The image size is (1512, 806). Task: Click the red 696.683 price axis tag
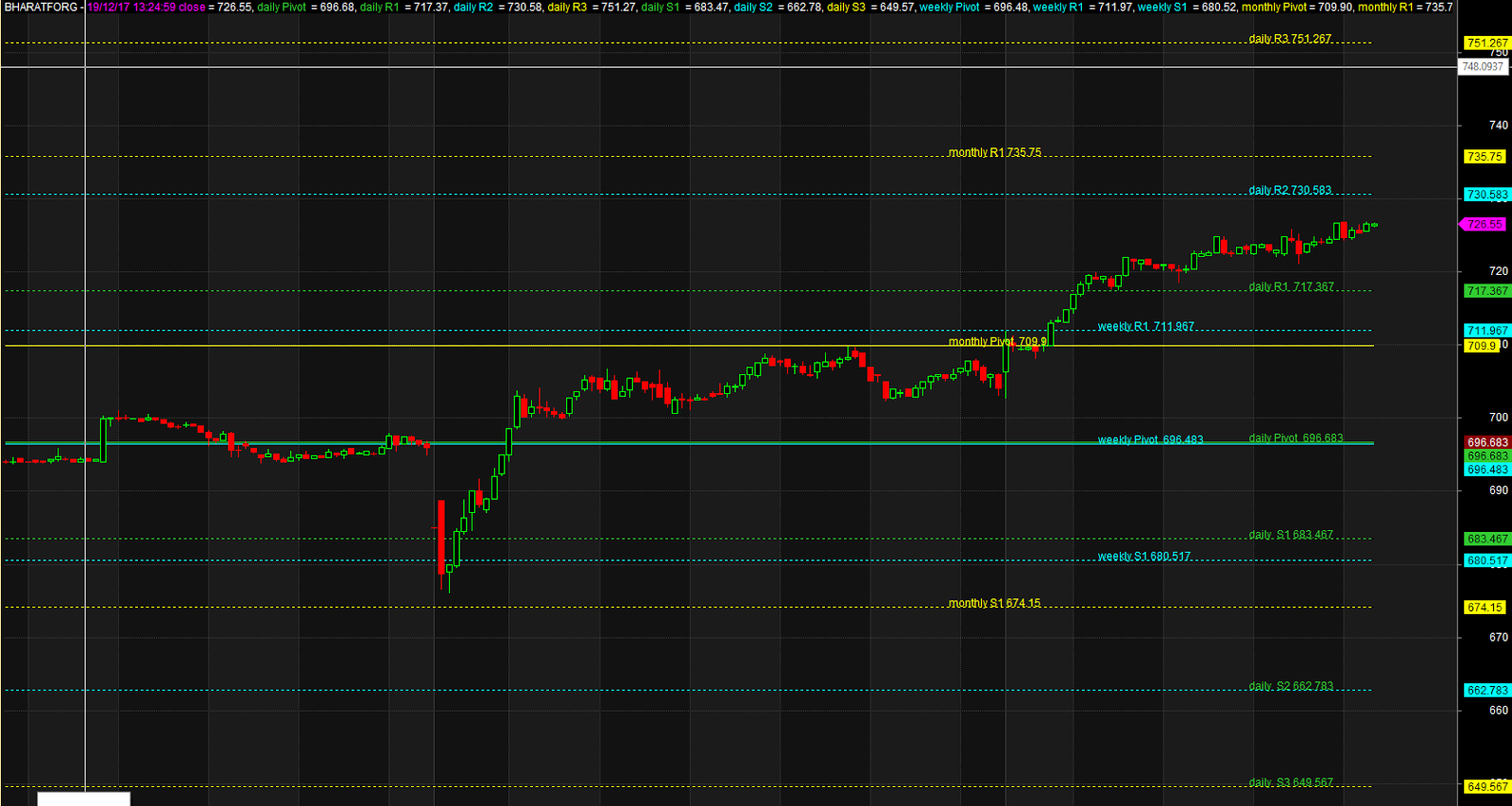[x=1487, y=442]
